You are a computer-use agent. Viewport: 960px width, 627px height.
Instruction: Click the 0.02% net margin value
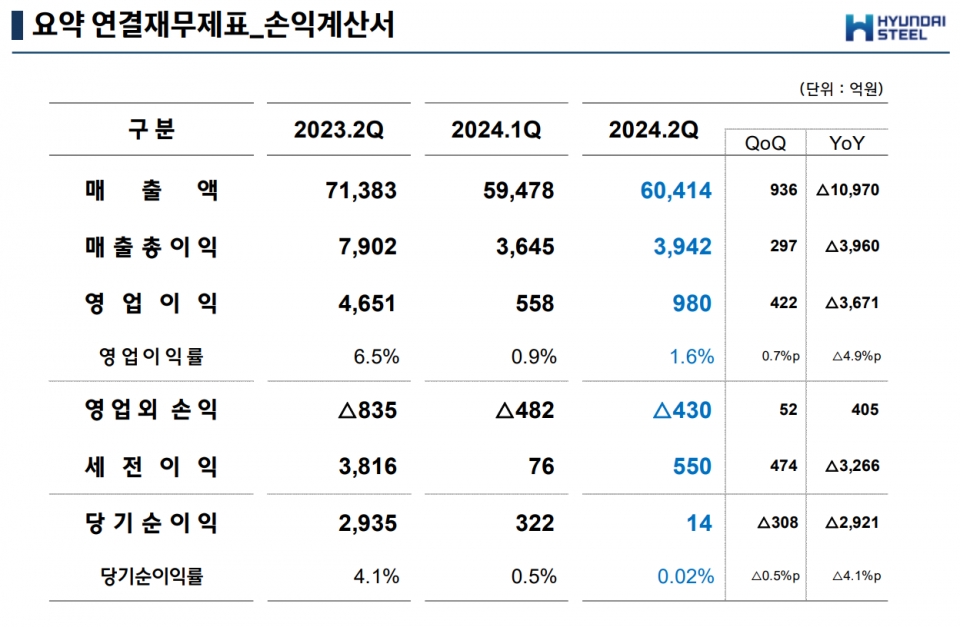[685, 576]
